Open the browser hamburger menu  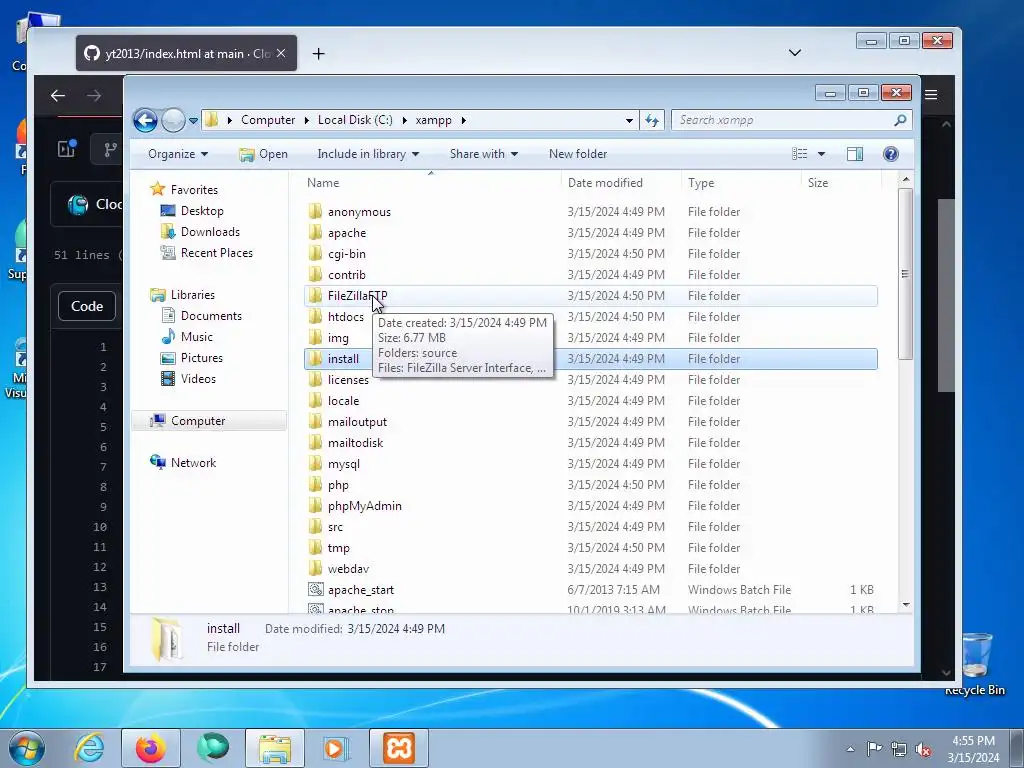tap(931, 95)
